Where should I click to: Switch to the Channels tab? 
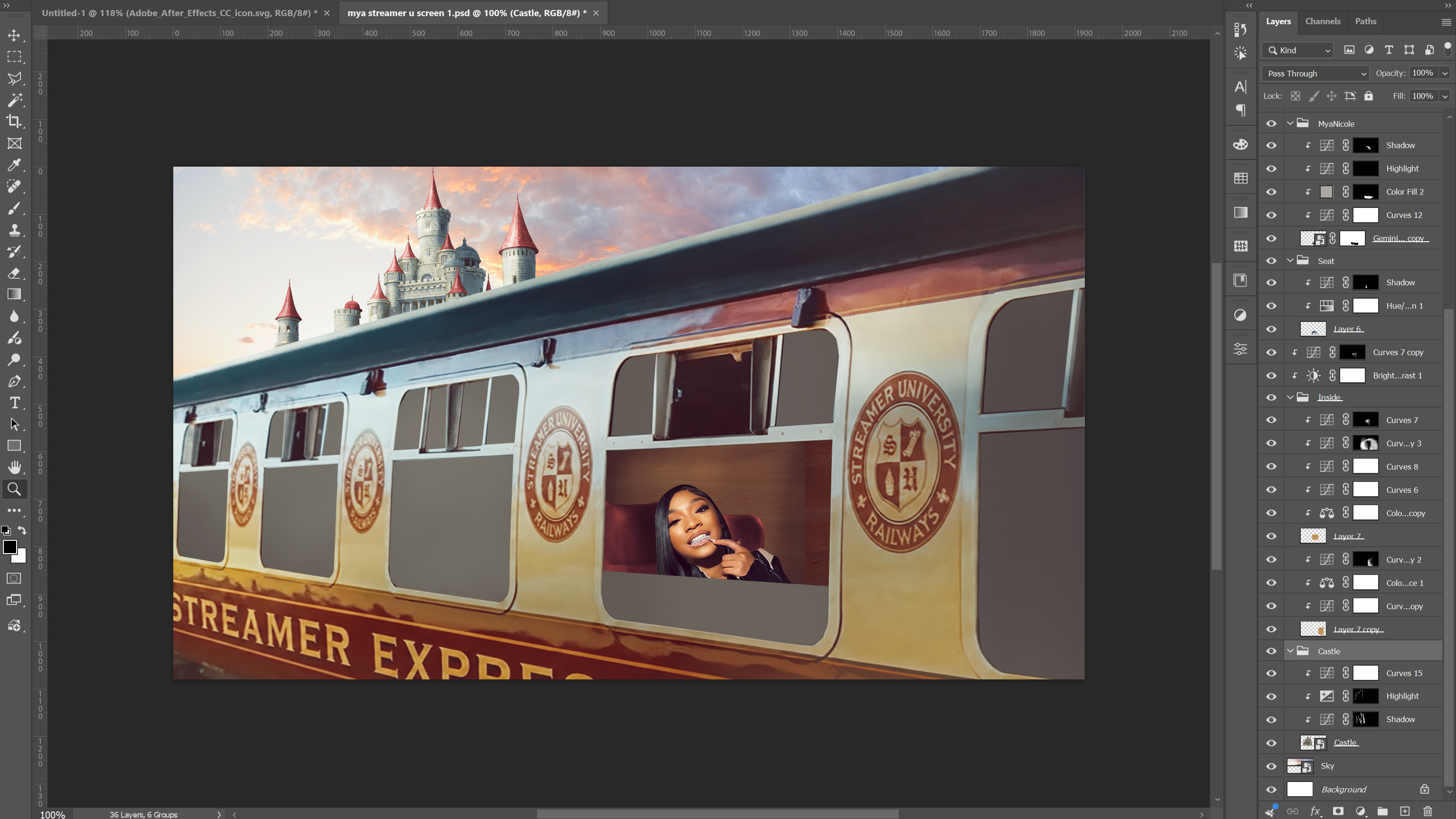click(1323, 21)
